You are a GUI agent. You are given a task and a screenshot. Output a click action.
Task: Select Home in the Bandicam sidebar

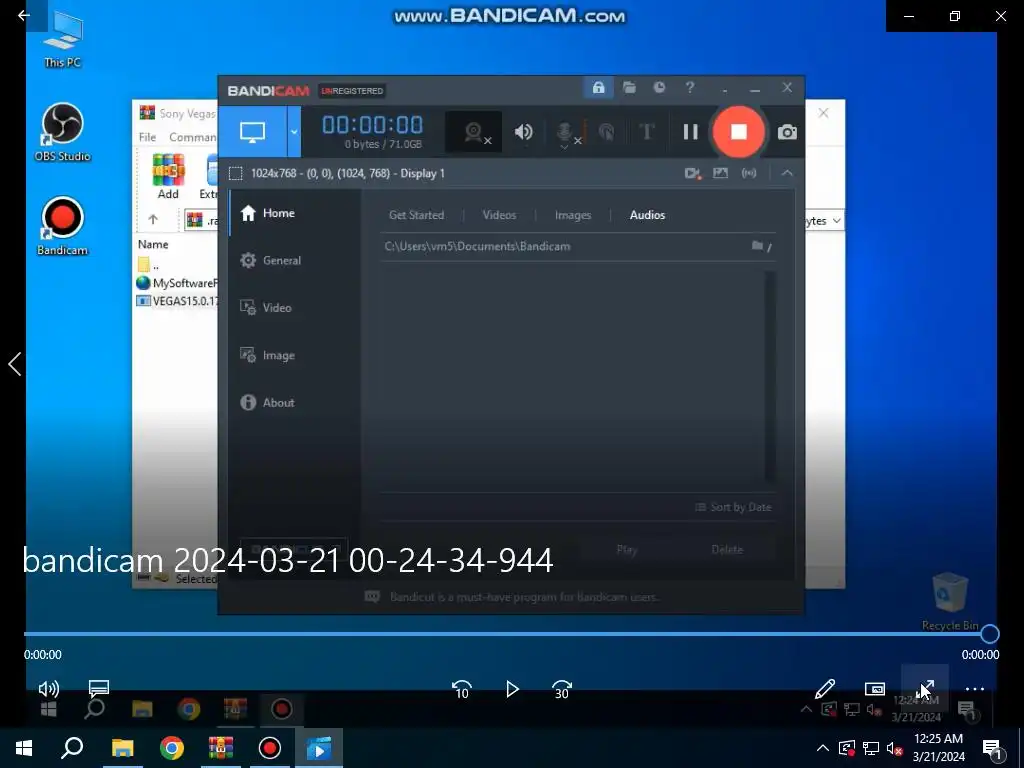coord(295,213)
